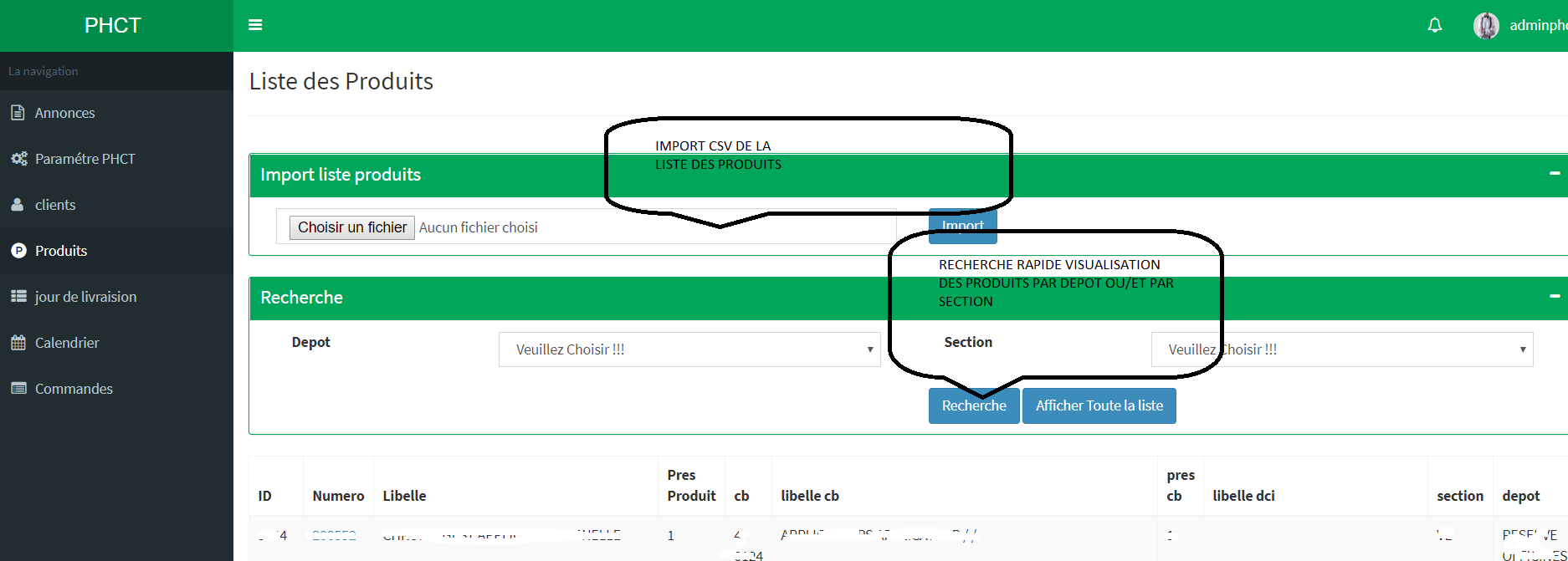Screen dimensions: 1568x561
Task: Collapse the Recherche panel
Action: pyautogui.click(x=1554, y=297)
